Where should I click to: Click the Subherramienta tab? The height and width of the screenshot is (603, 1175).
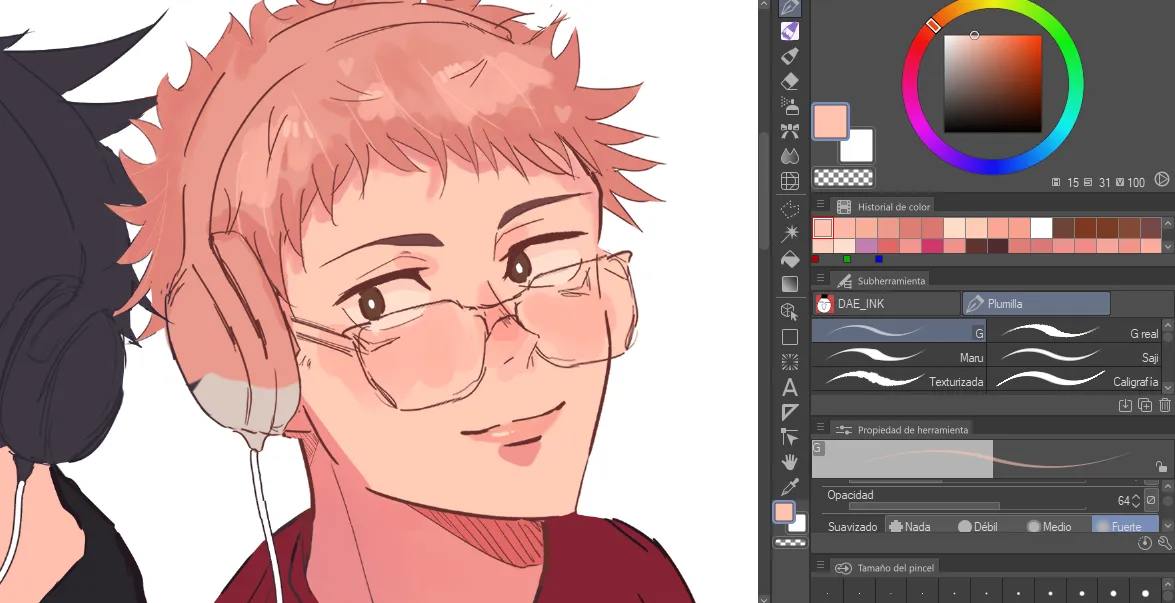point(881,280)
